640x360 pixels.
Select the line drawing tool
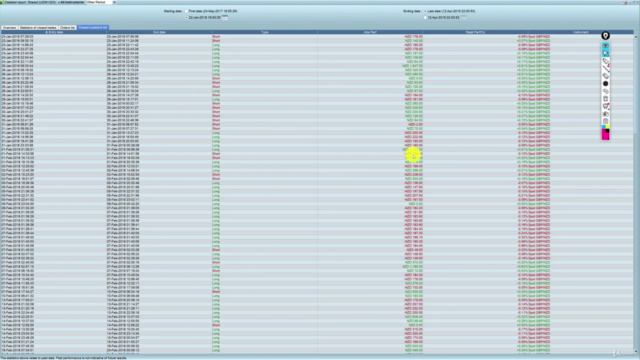[605, 69]
